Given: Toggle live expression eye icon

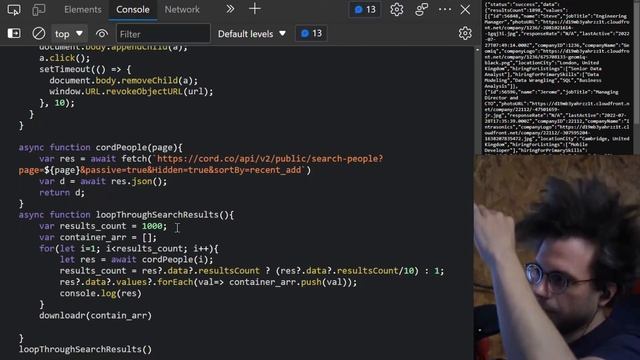Looking at the screenshot, I should pos(102,33).
